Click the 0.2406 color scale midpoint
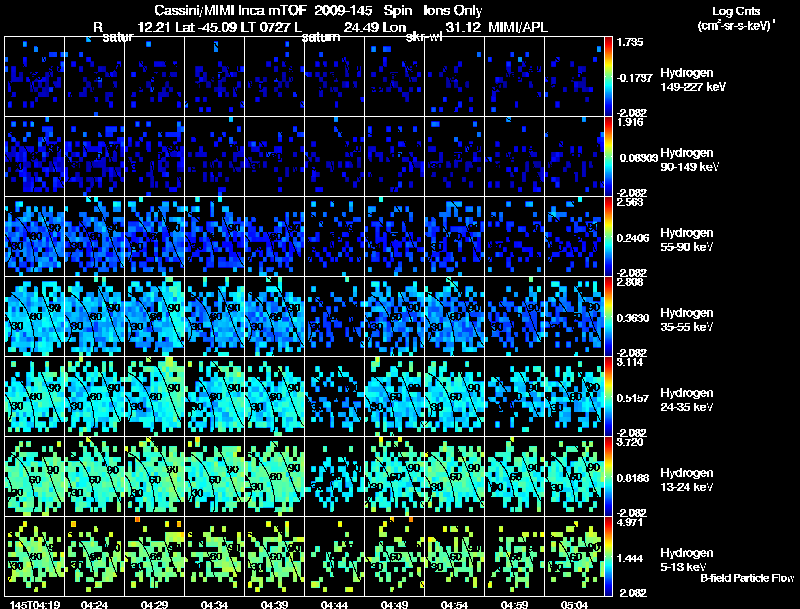 (x=633, y=238)
